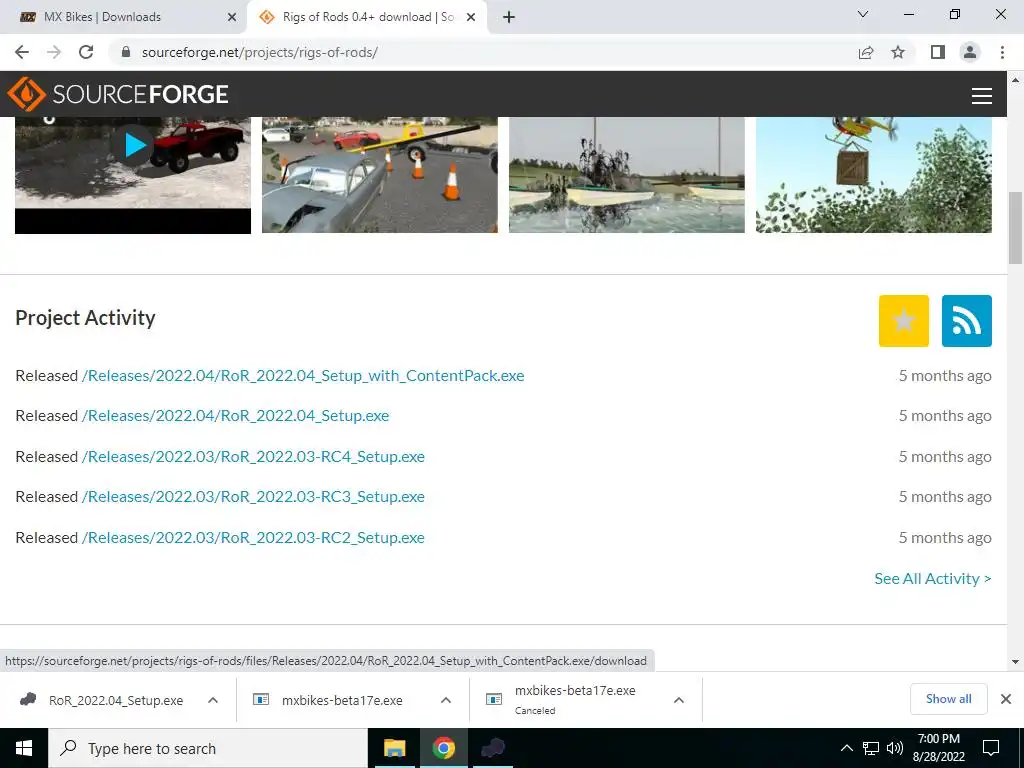Open the SourceForge hamburger menu

(x=982, y=95)
